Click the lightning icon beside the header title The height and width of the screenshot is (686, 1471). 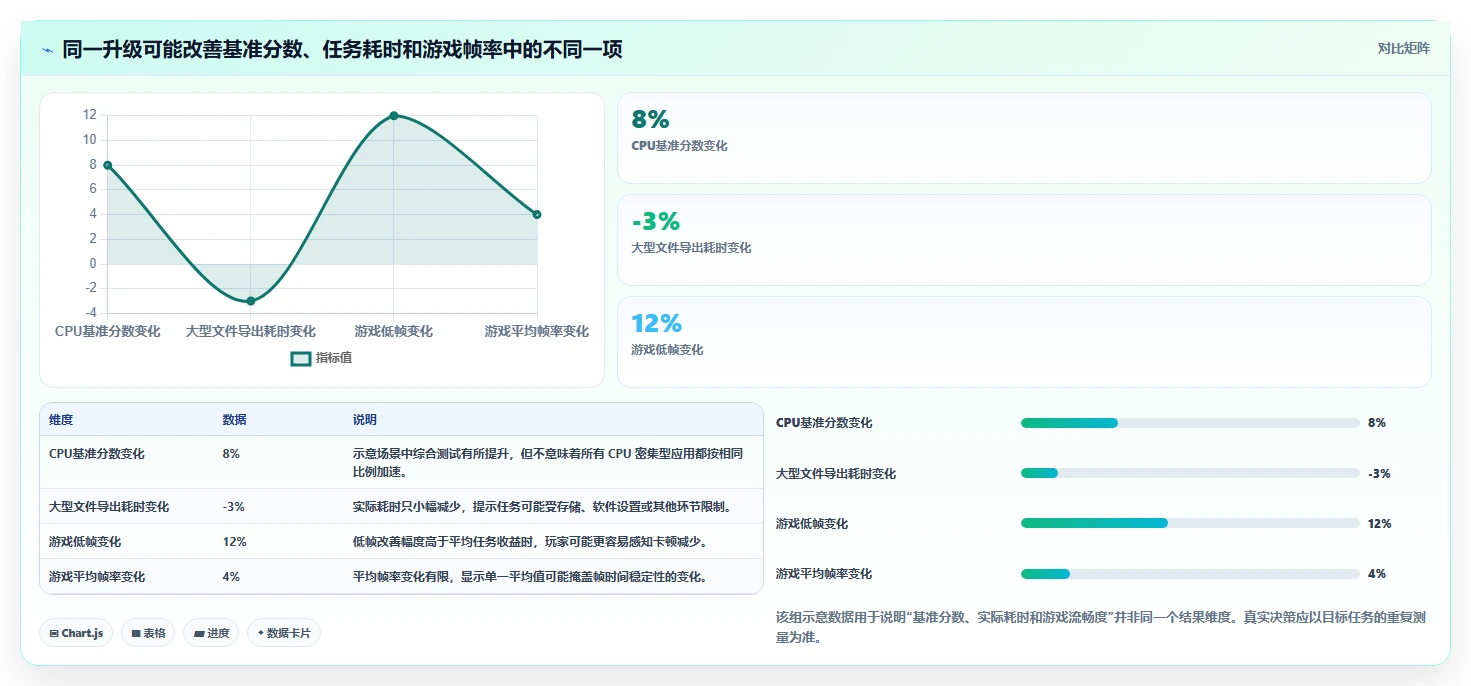[x=47, y=49]
